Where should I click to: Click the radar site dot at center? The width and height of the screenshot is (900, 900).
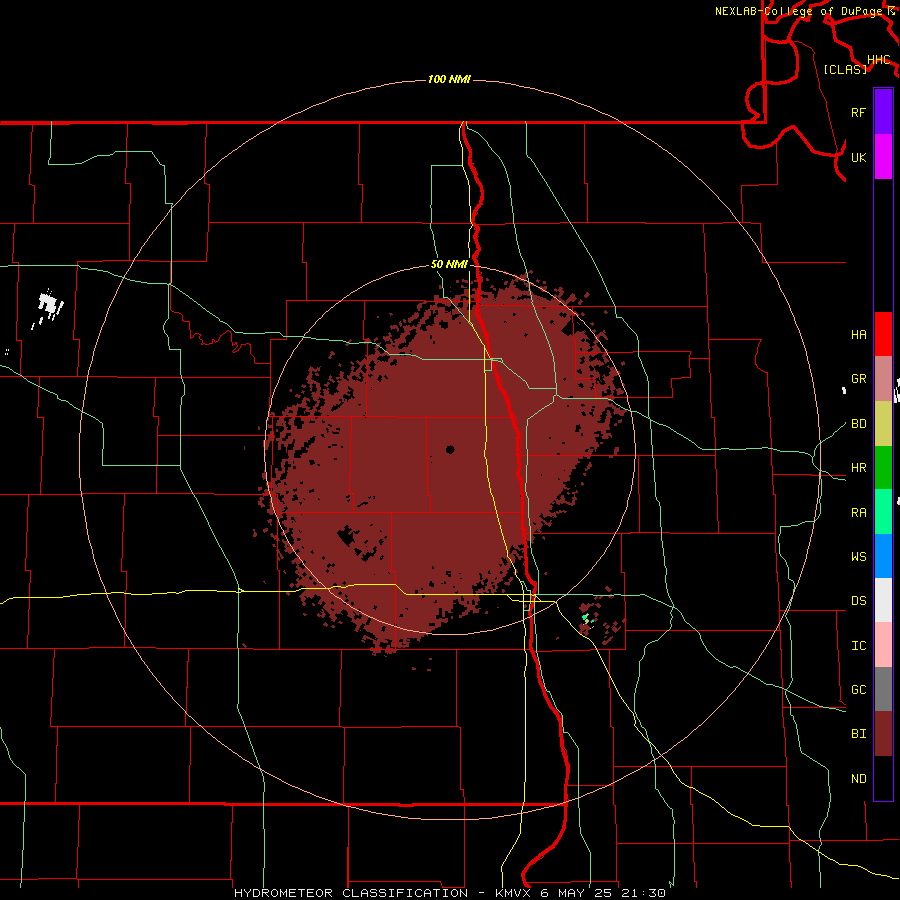click(450, 449)
